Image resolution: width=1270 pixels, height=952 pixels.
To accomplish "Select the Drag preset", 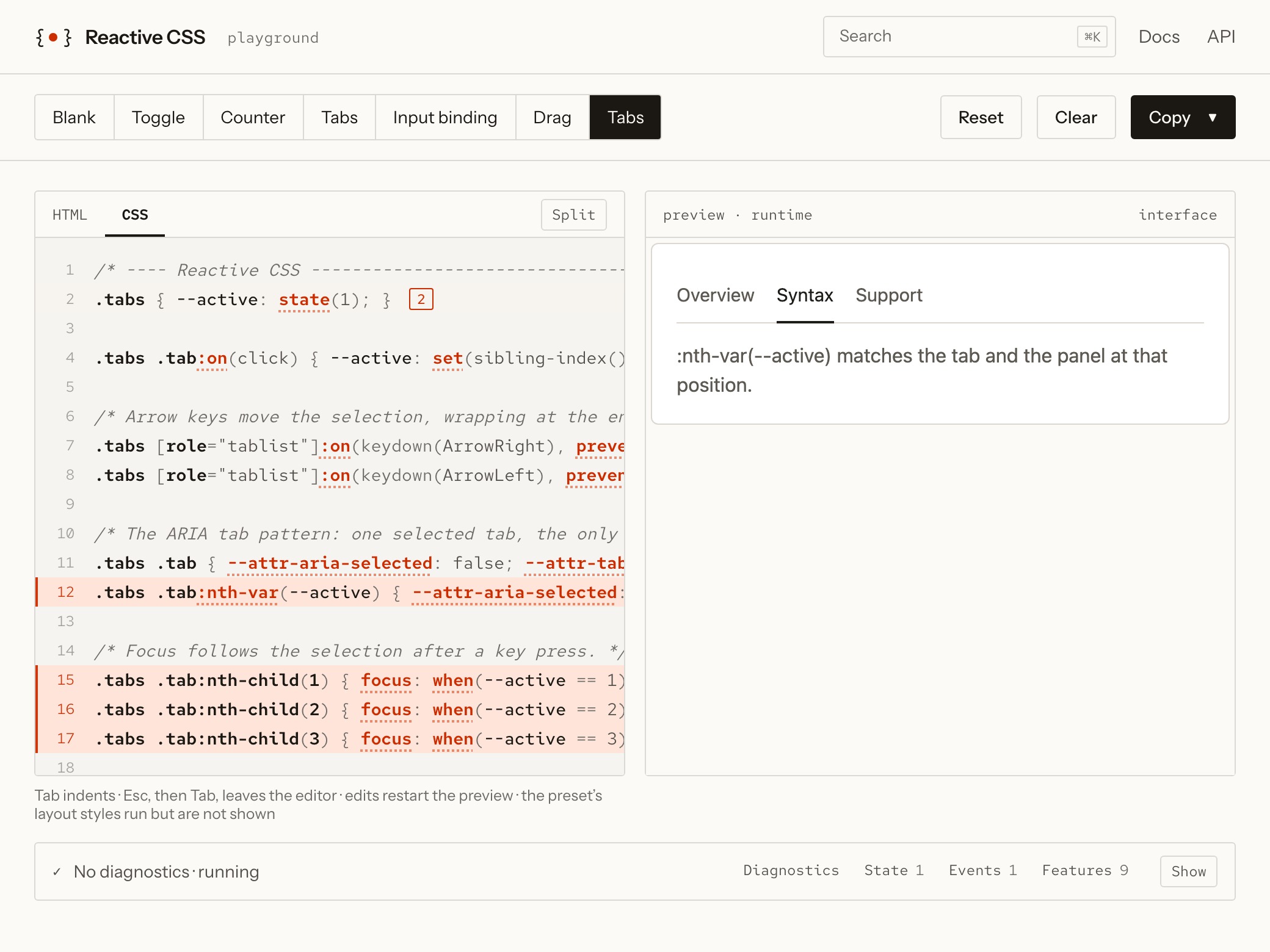I will click(553, 117).
